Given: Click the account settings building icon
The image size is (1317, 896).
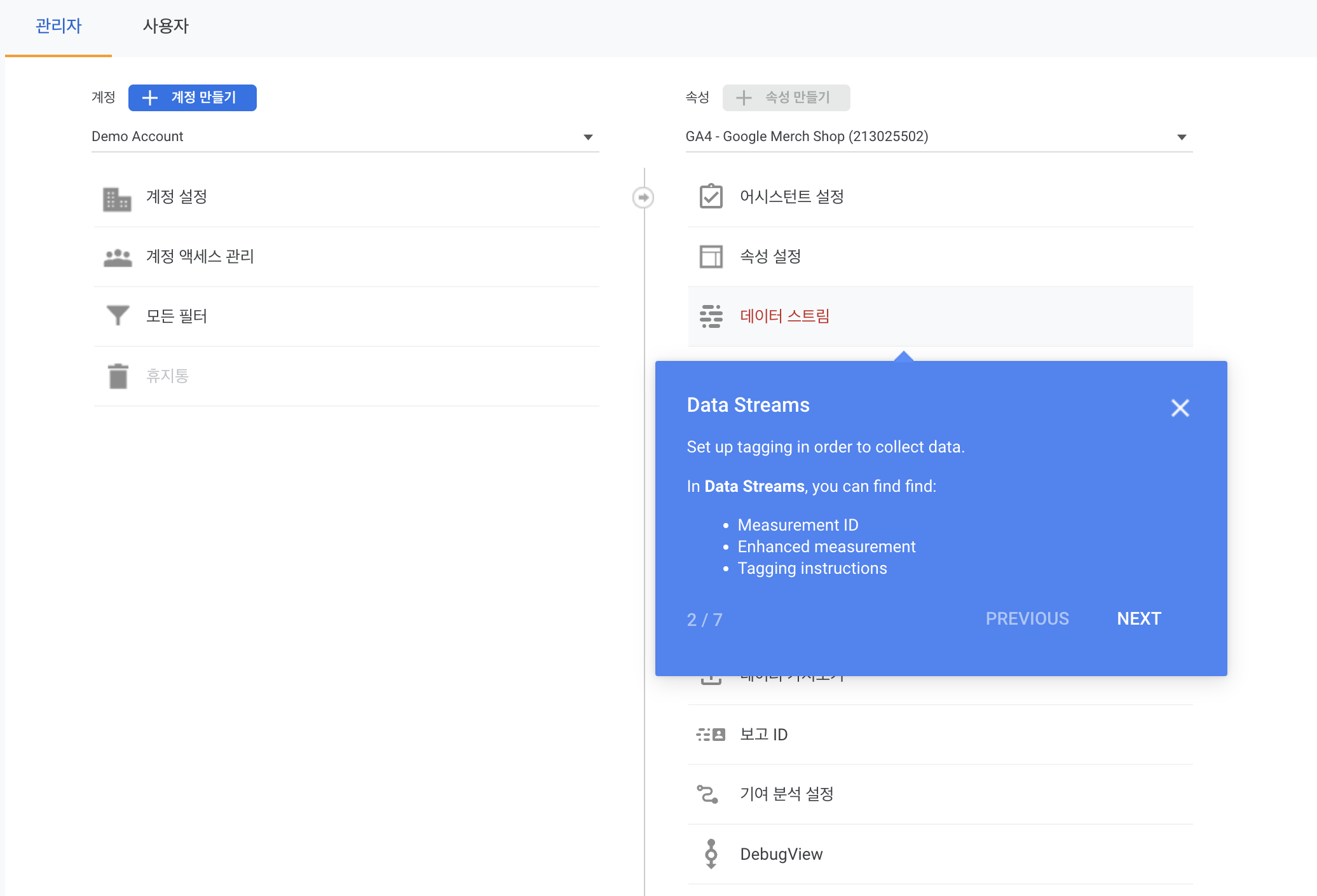Looking at the screenshot, I should coord(117,198).
